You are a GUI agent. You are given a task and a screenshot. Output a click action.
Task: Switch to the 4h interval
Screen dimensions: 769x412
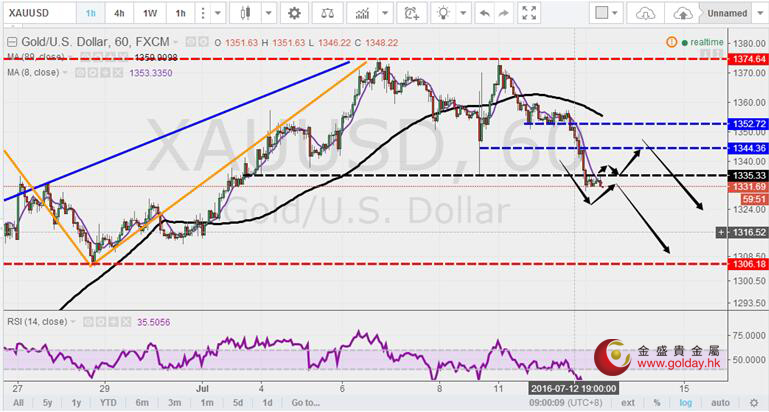click(x=119, y=13)
